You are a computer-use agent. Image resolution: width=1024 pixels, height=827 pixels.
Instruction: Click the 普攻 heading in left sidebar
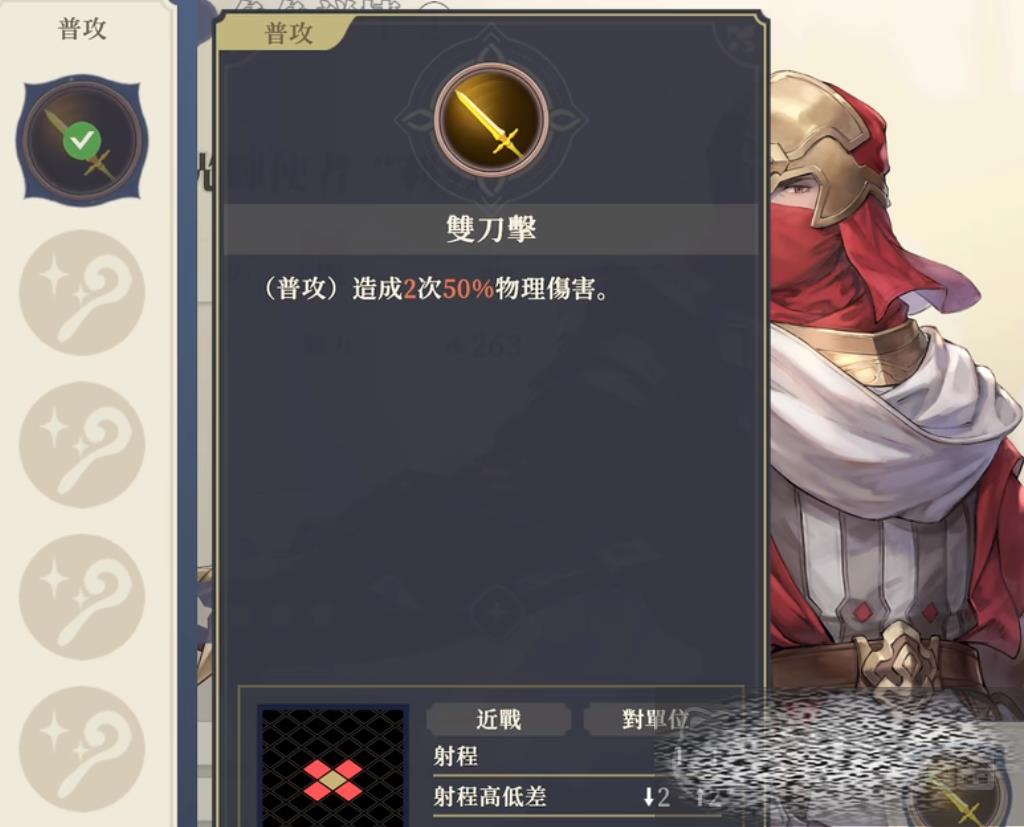(x=82, y=29)
